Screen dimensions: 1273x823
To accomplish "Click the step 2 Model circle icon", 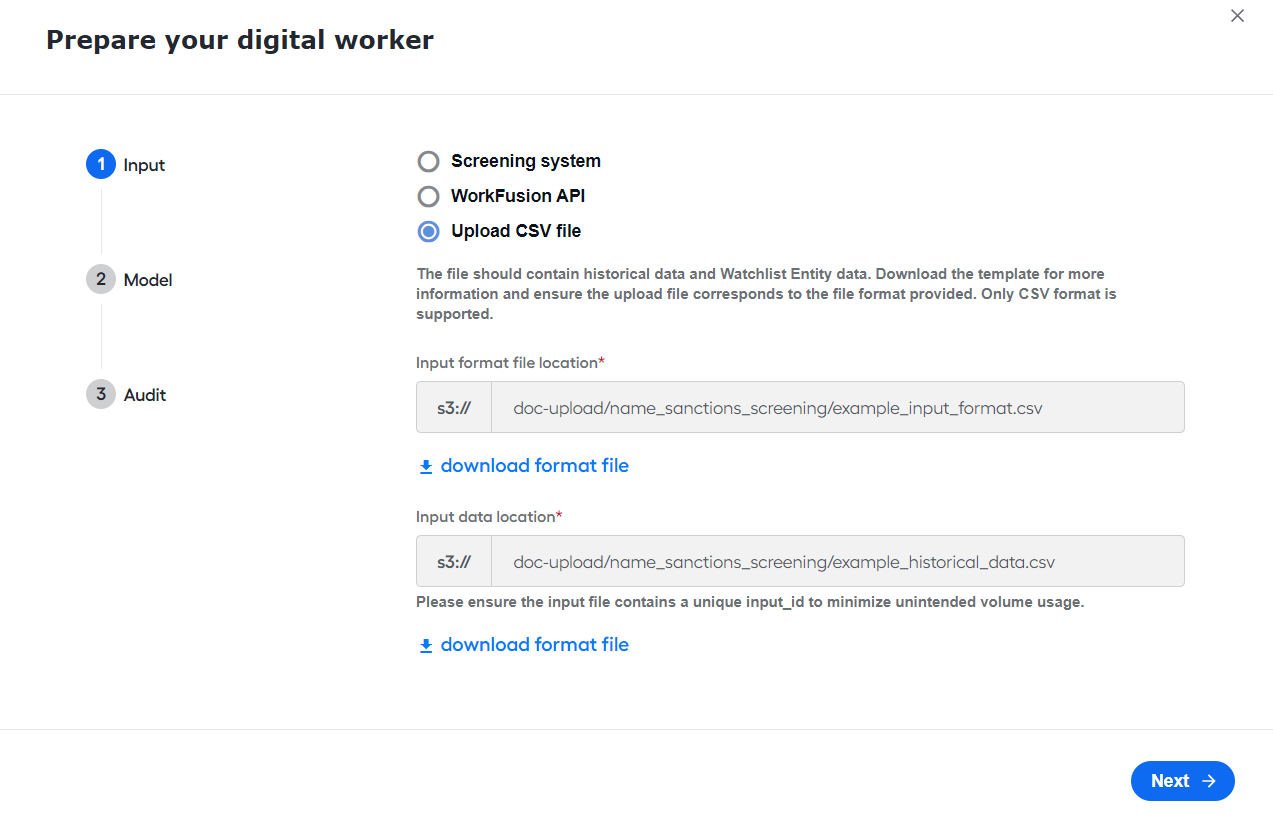I will click(101, 279).
